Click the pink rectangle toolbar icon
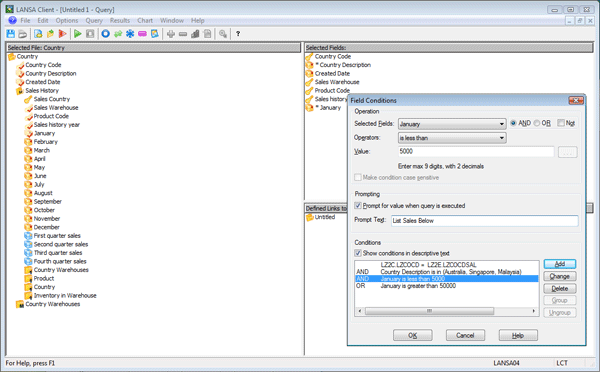Viewport: 600px width, 372px height. [x=142, y=34]
